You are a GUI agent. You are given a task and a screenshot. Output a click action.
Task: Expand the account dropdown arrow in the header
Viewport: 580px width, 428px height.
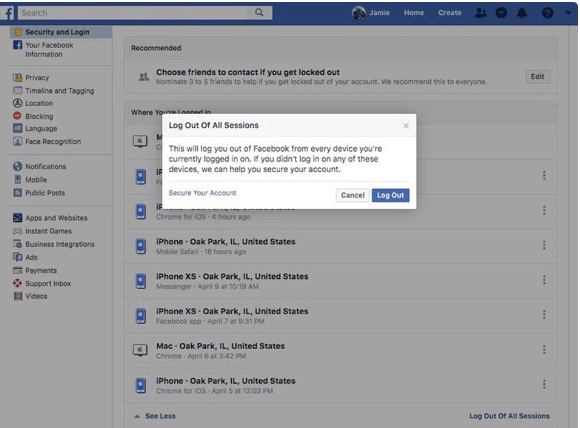click(568, 13)
